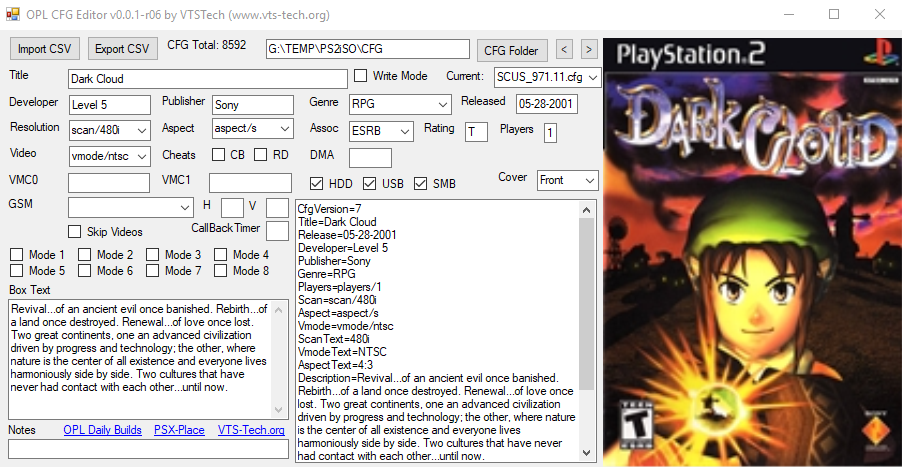This screenshot has height=467, width=902.
Task: Click the CFG preview scrollbar down arrow
Action: (586, 453)
